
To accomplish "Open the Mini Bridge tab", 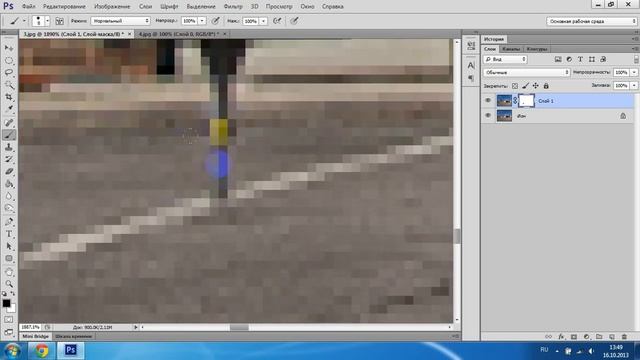I will click(x=36, y=336).
